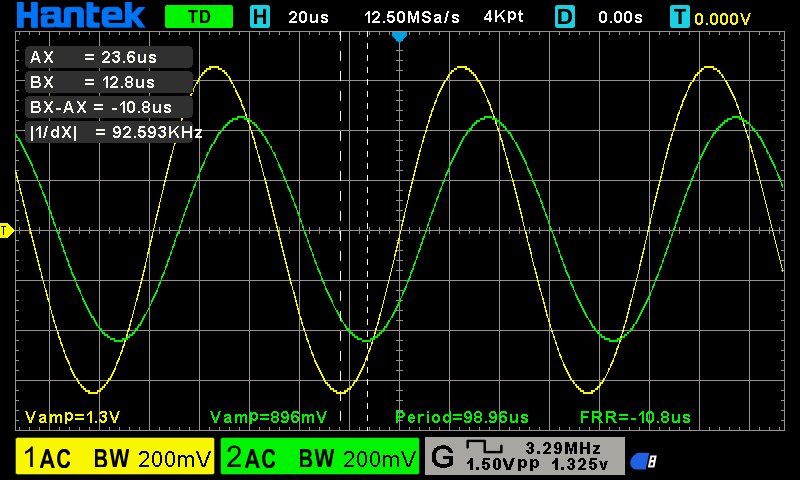This screenshot has height=480, width=800.
Task: Click the 3.29MHz generator frequency
Action: [x=563, y=448]
